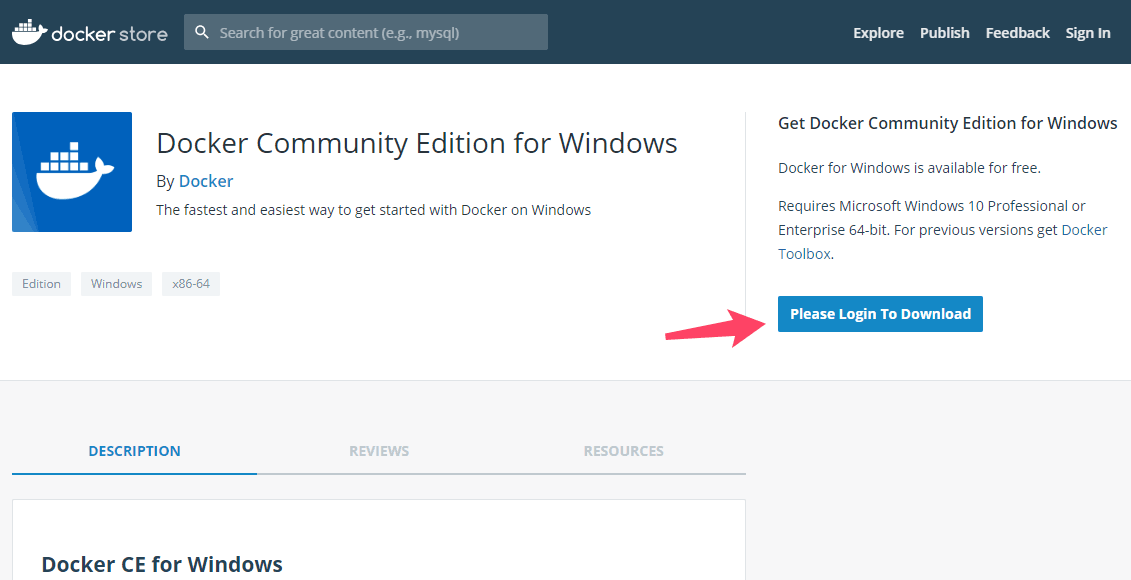Screen dimensions: 1131x580
Task: Click Sign In in the header
Action: 1088,32
